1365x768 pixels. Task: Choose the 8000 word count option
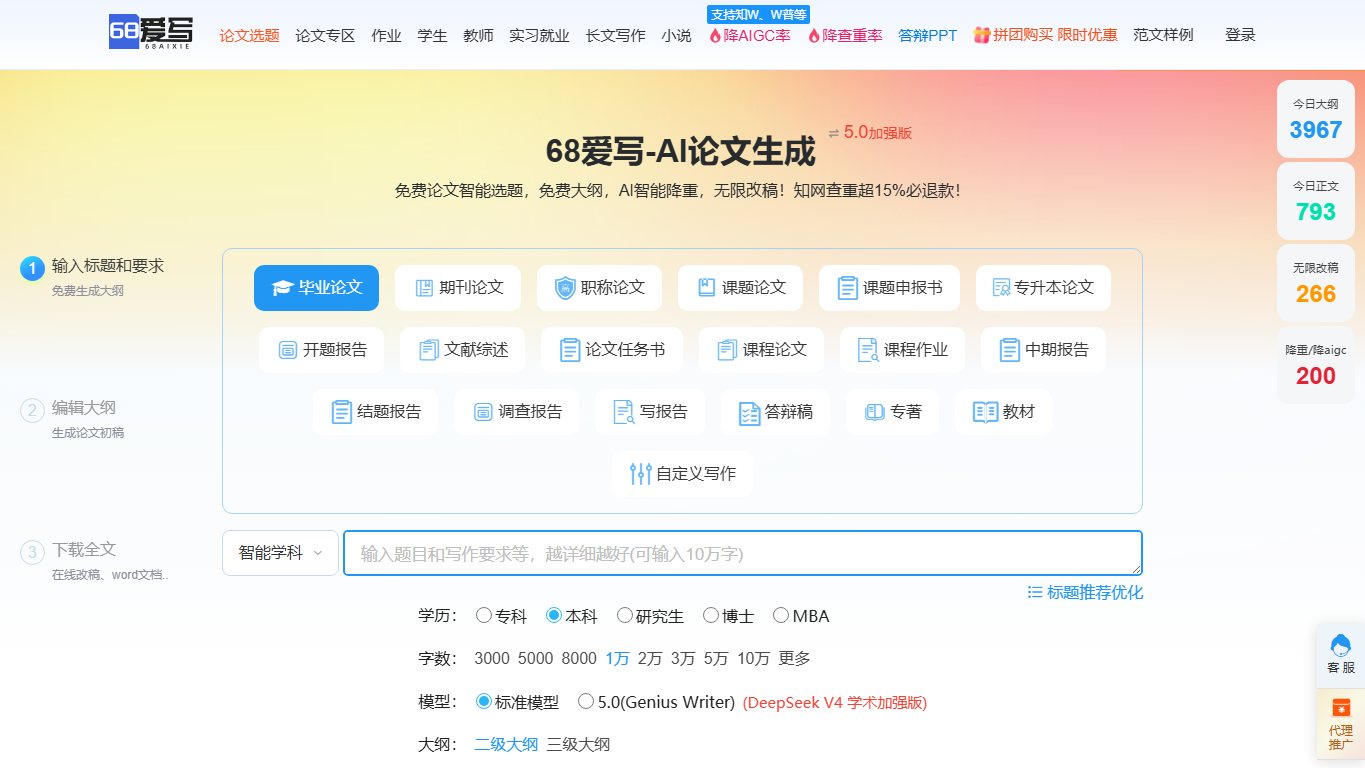[x=579, y=658]
